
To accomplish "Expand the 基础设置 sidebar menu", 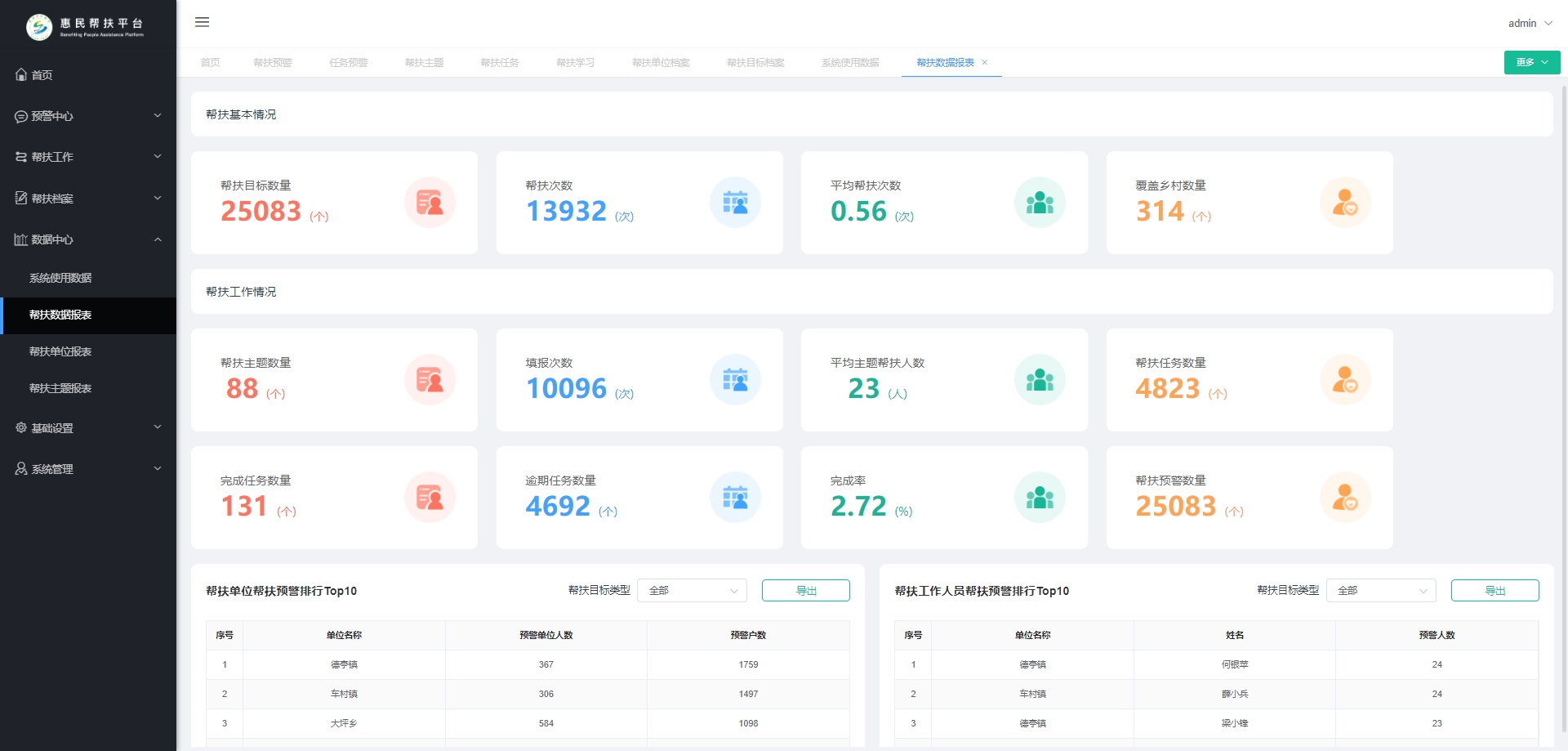I will coord(88,427).
